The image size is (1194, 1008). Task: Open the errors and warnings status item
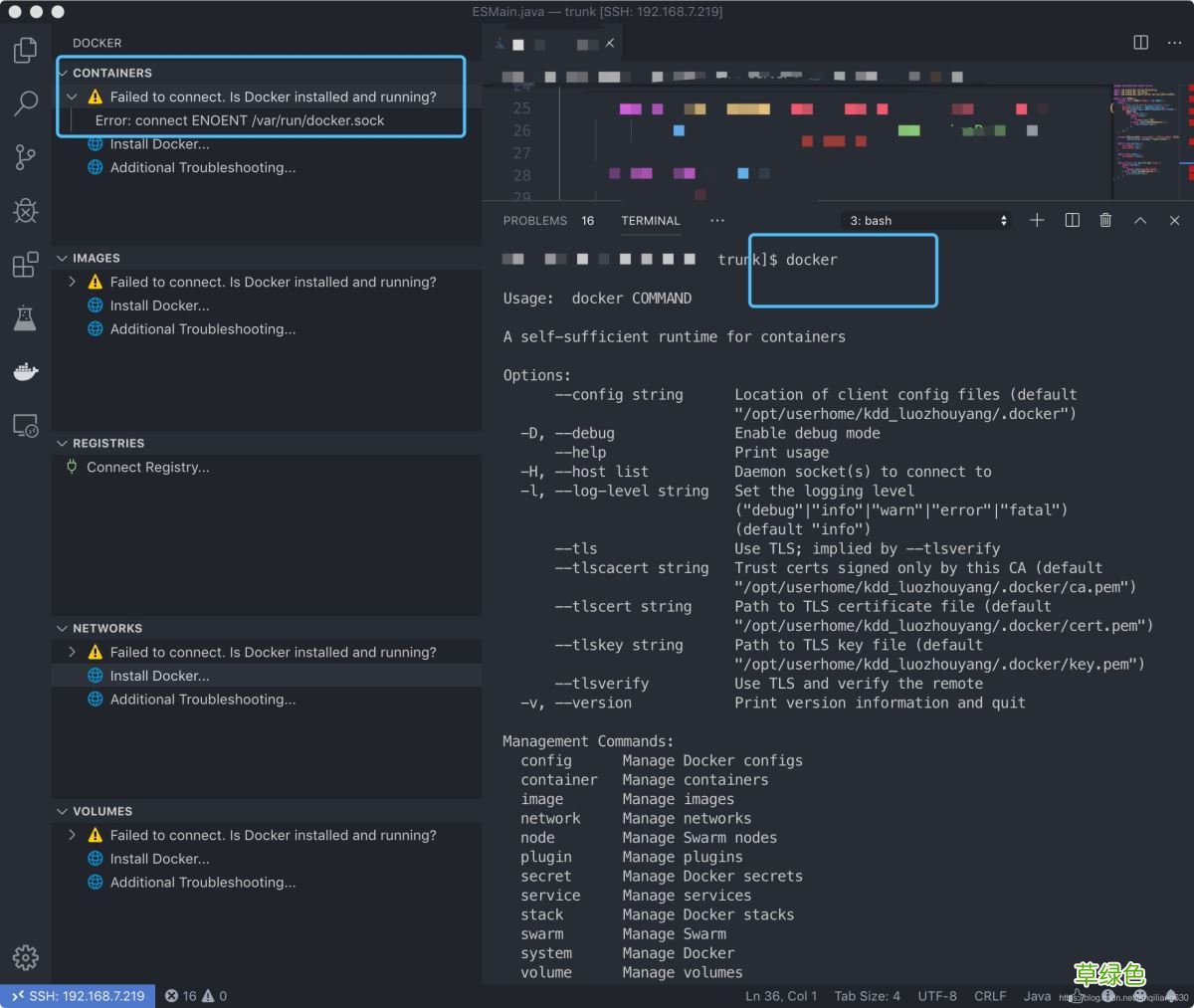click(196, 995)
